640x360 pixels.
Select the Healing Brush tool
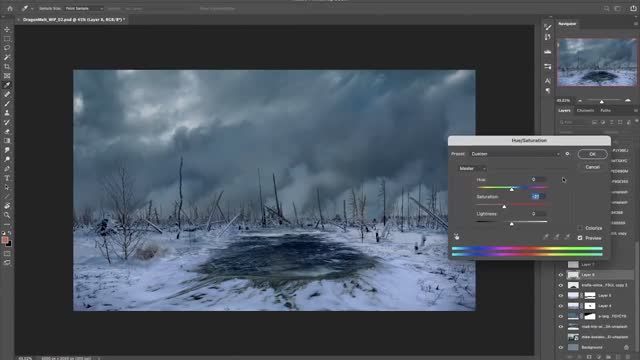click(7, 94)
